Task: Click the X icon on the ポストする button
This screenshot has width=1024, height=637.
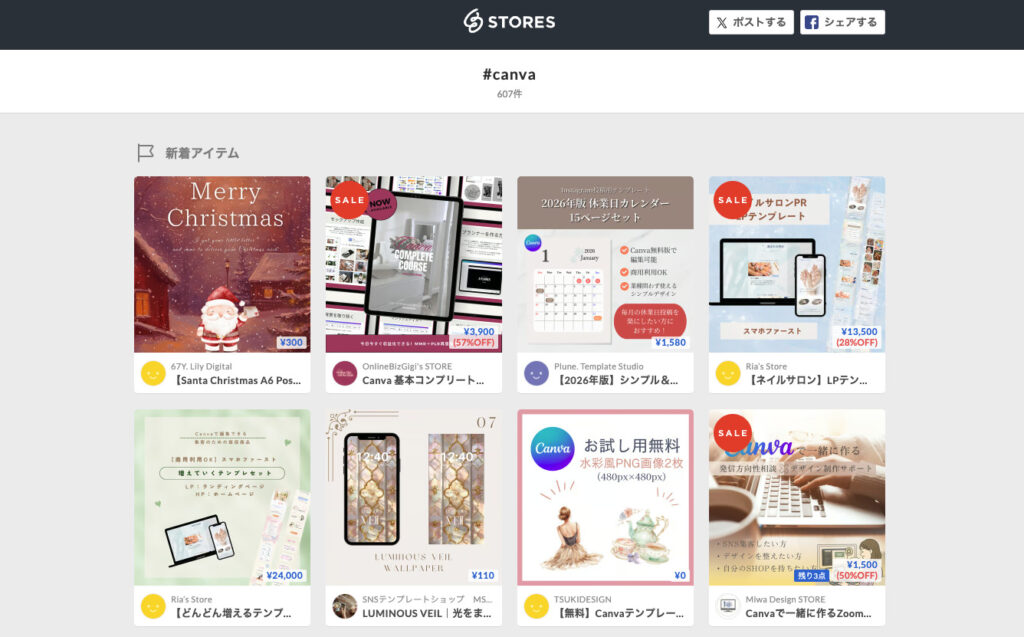Action: [722, 22]
